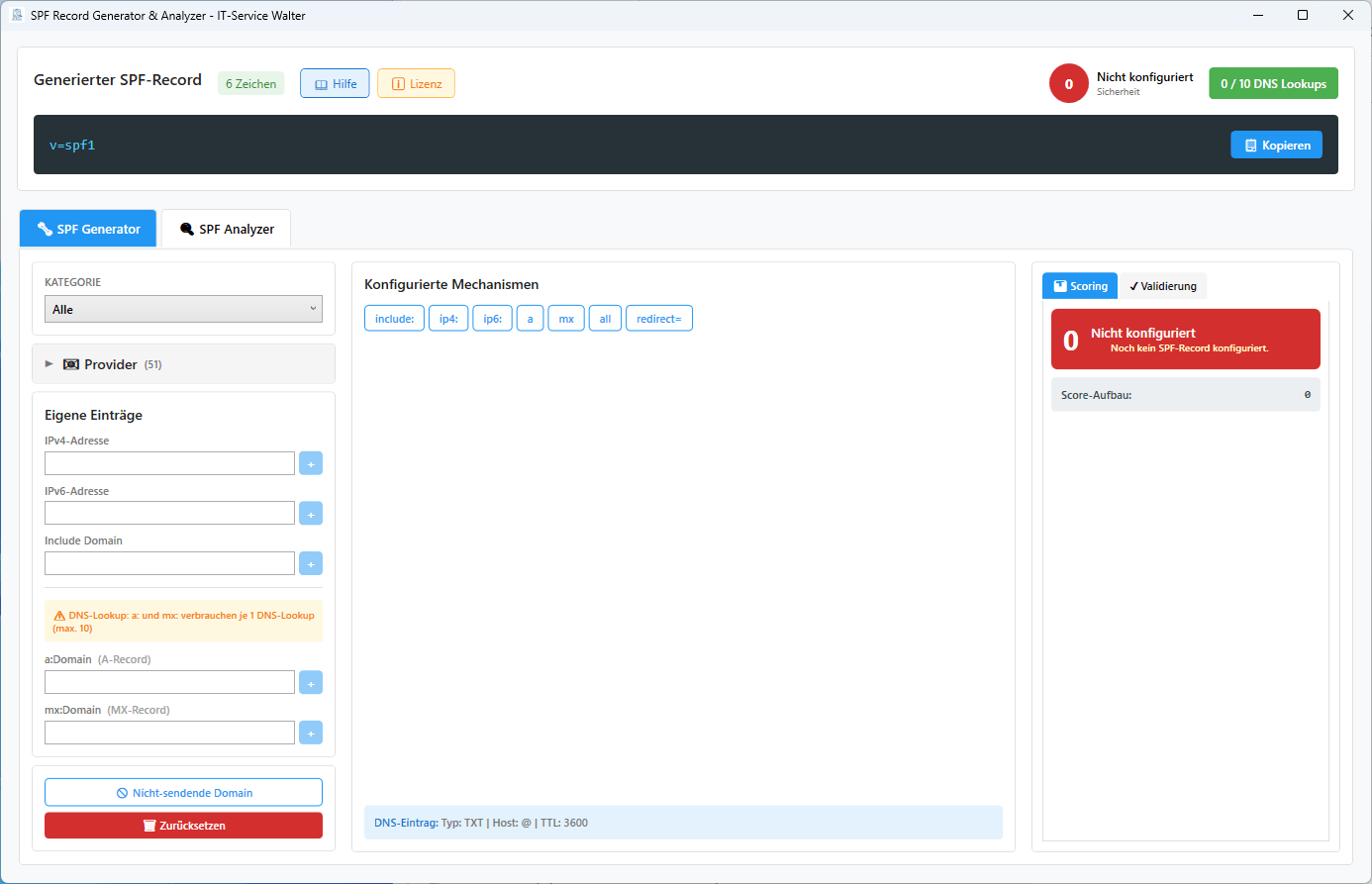Image resolution: width=1372 pixels, height=884 pixels.
Task: Click the plus icon beside IPv4-Adresse field
Action: 311,463
